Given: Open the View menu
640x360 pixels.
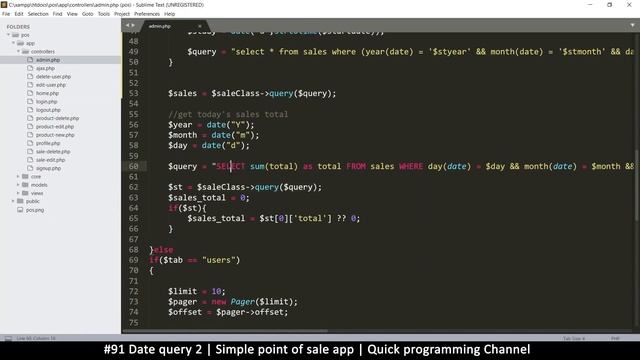Looking at the screenshot, I should [x=72, y=14].
